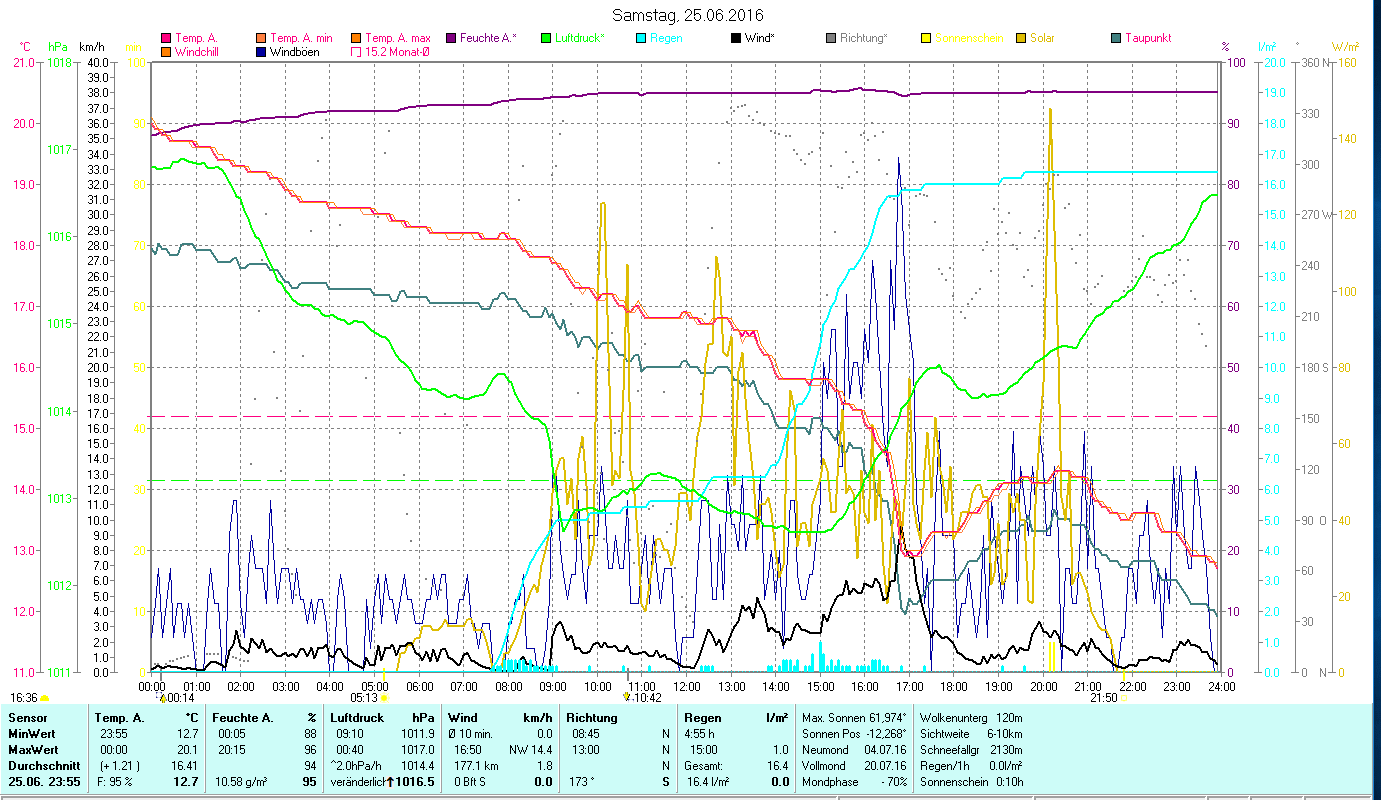Click the Windchill legend color square
The height and width of the screenshot is (800, 1381).
[165, 51]
